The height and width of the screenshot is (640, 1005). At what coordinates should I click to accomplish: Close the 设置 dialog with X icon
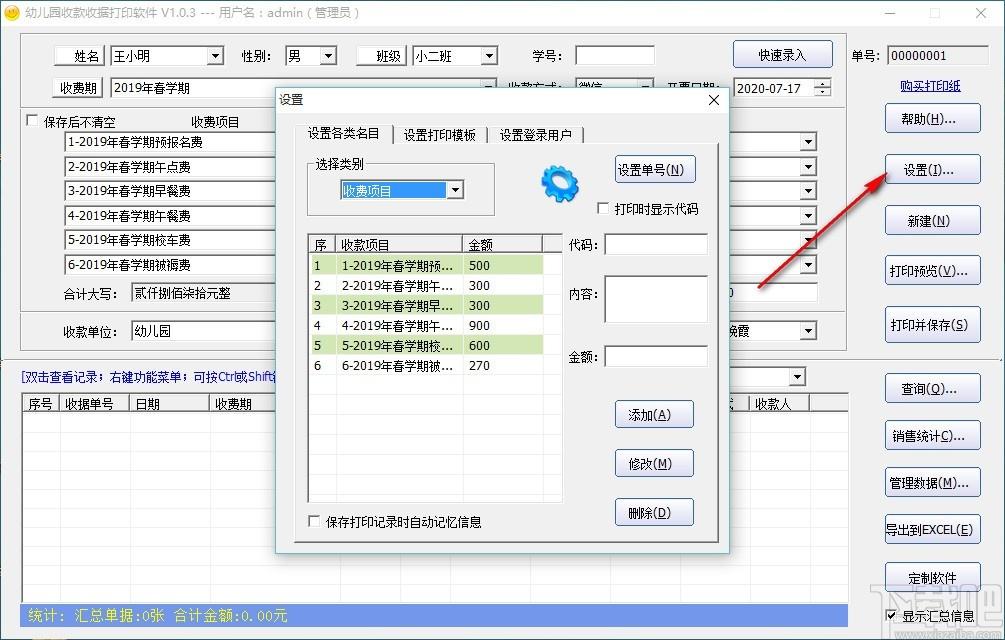click(714, 100)
